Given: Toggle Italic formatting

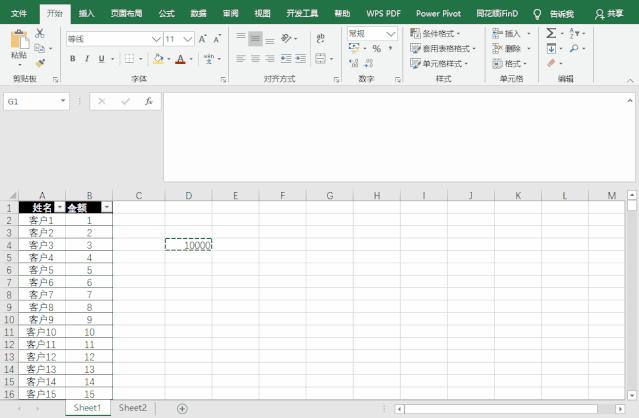Looking at the screenshot, I should pos(87,59).
